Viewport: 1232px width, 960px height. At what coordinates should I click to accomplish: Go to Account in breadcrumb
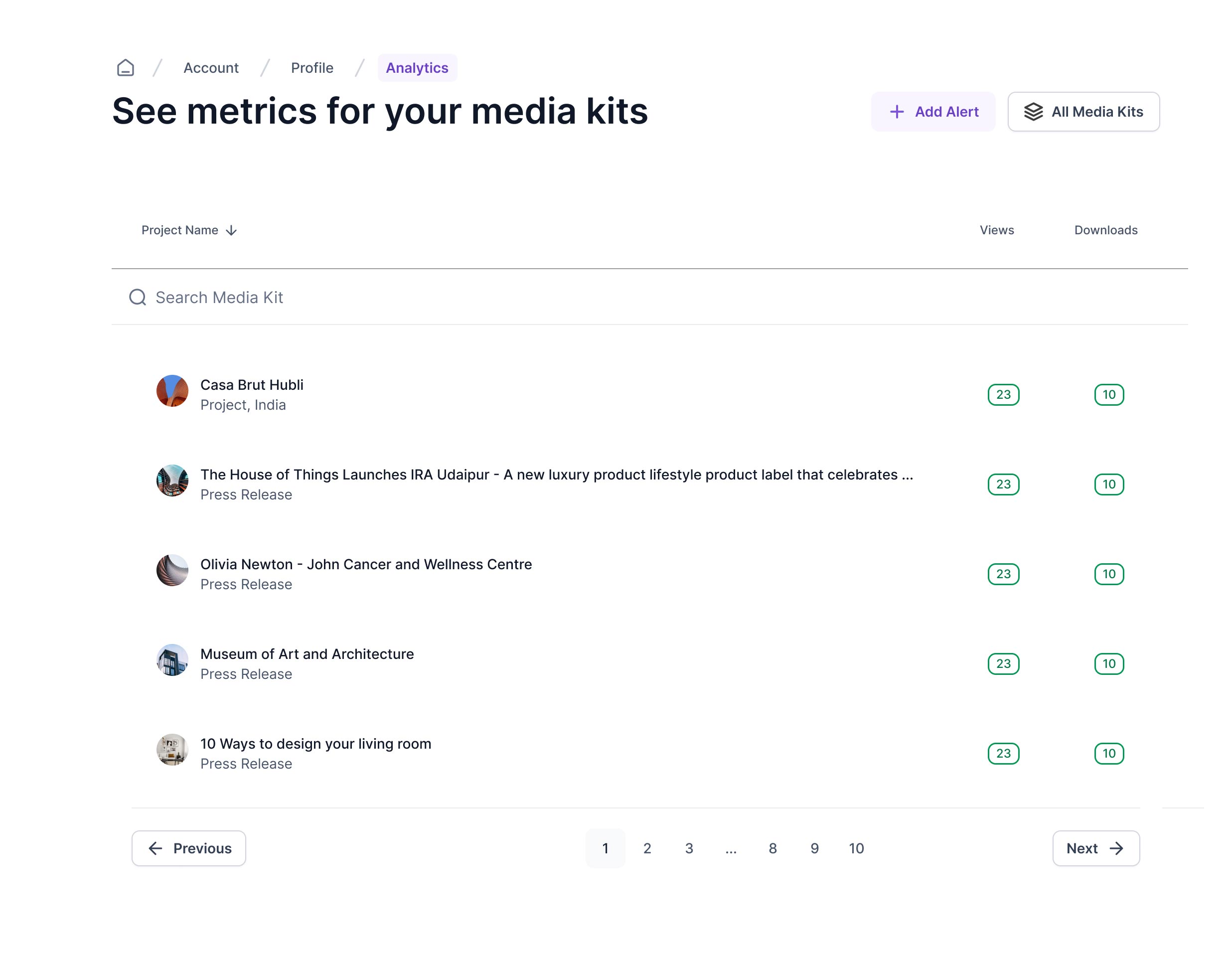211,68
